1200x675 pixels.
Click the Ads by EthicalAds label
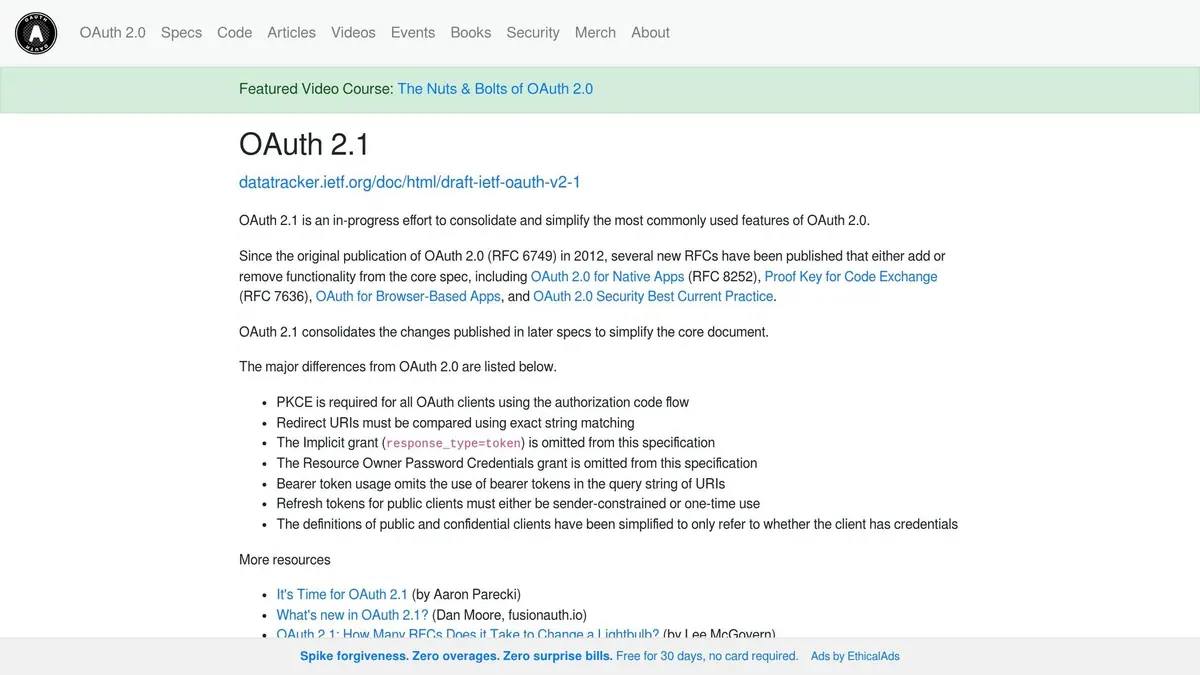point(855,656)
